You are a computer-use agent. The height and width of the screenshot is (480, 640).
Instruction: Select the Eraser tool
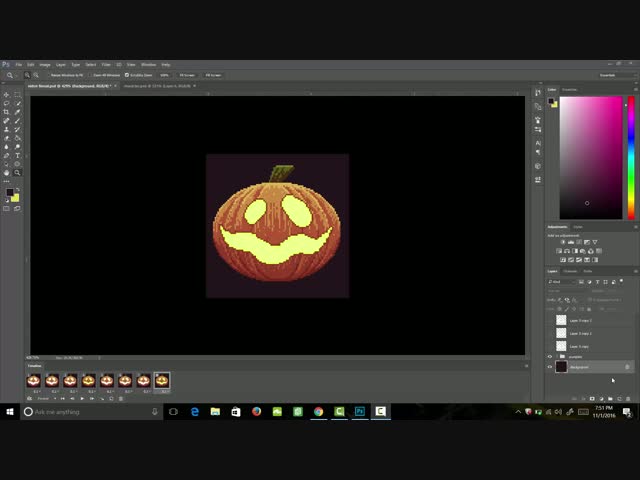[7, 138]
